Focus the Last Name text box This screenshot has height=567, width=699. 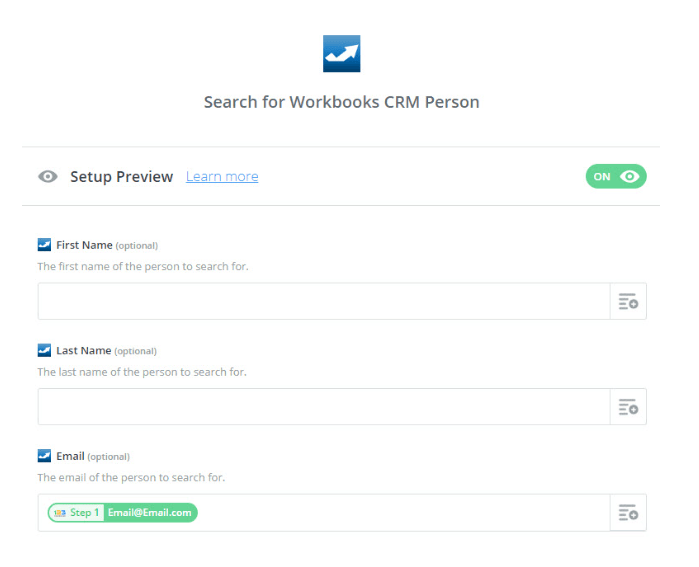tap(323, 407)
